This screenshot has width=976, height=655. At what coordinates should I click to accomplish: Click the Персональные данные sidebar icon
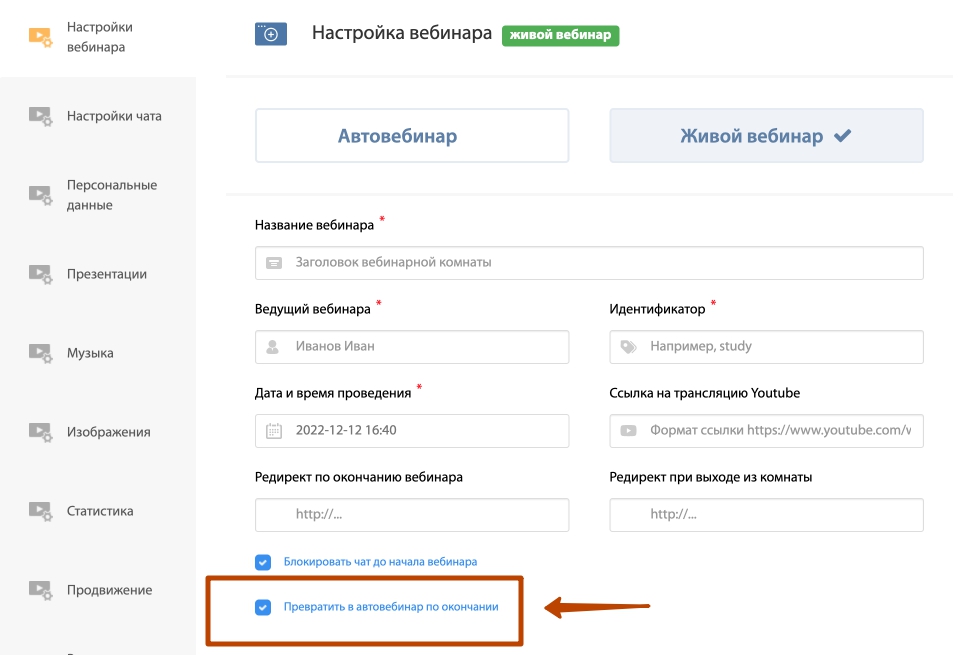(x=40, y=195)
